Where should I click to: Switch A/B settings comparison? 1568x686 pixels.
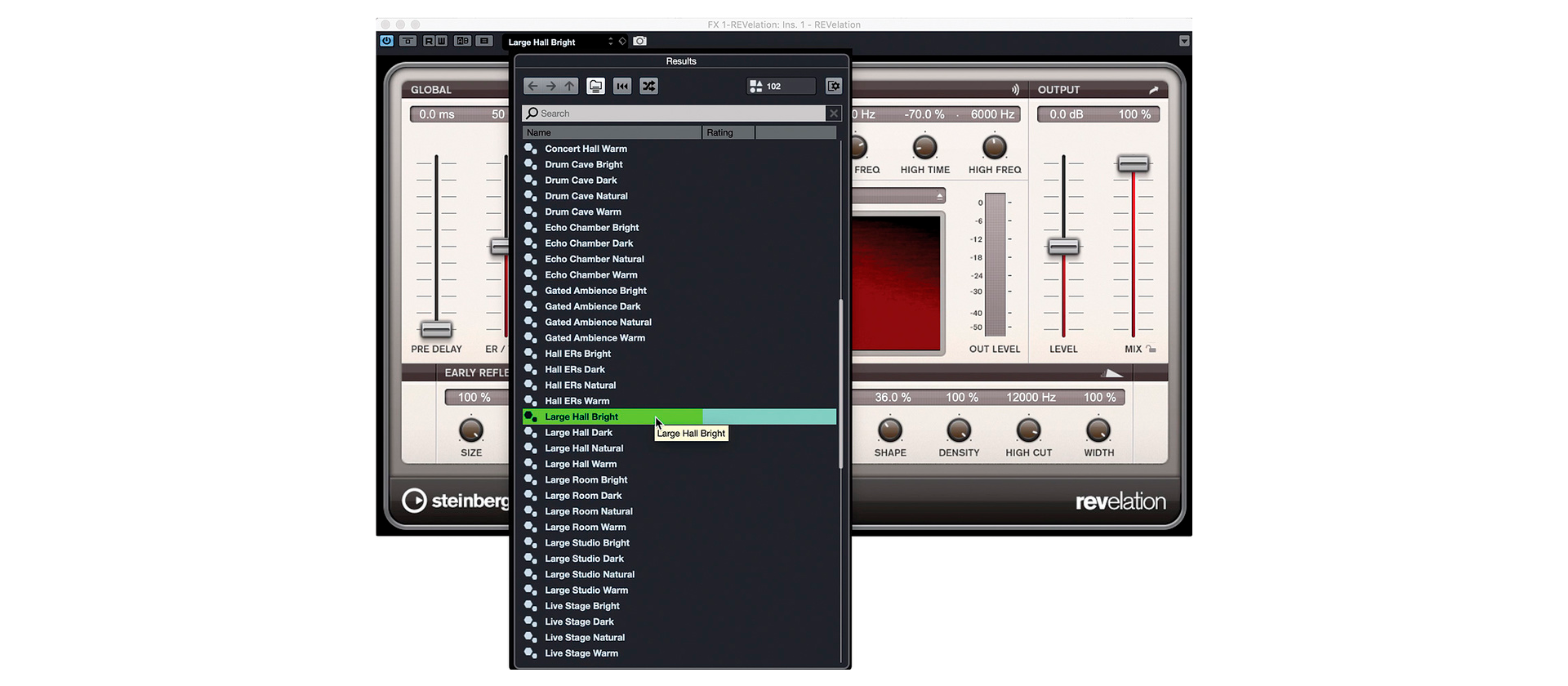click(x=462, y=41)
